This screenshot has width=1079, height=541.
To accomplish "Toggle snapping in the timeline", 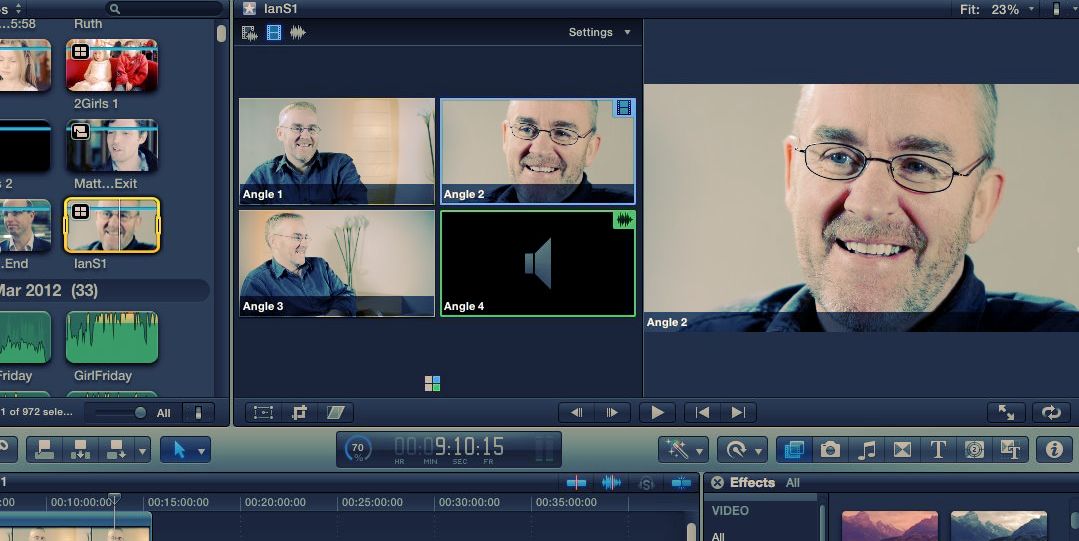I will coord(681,483).
